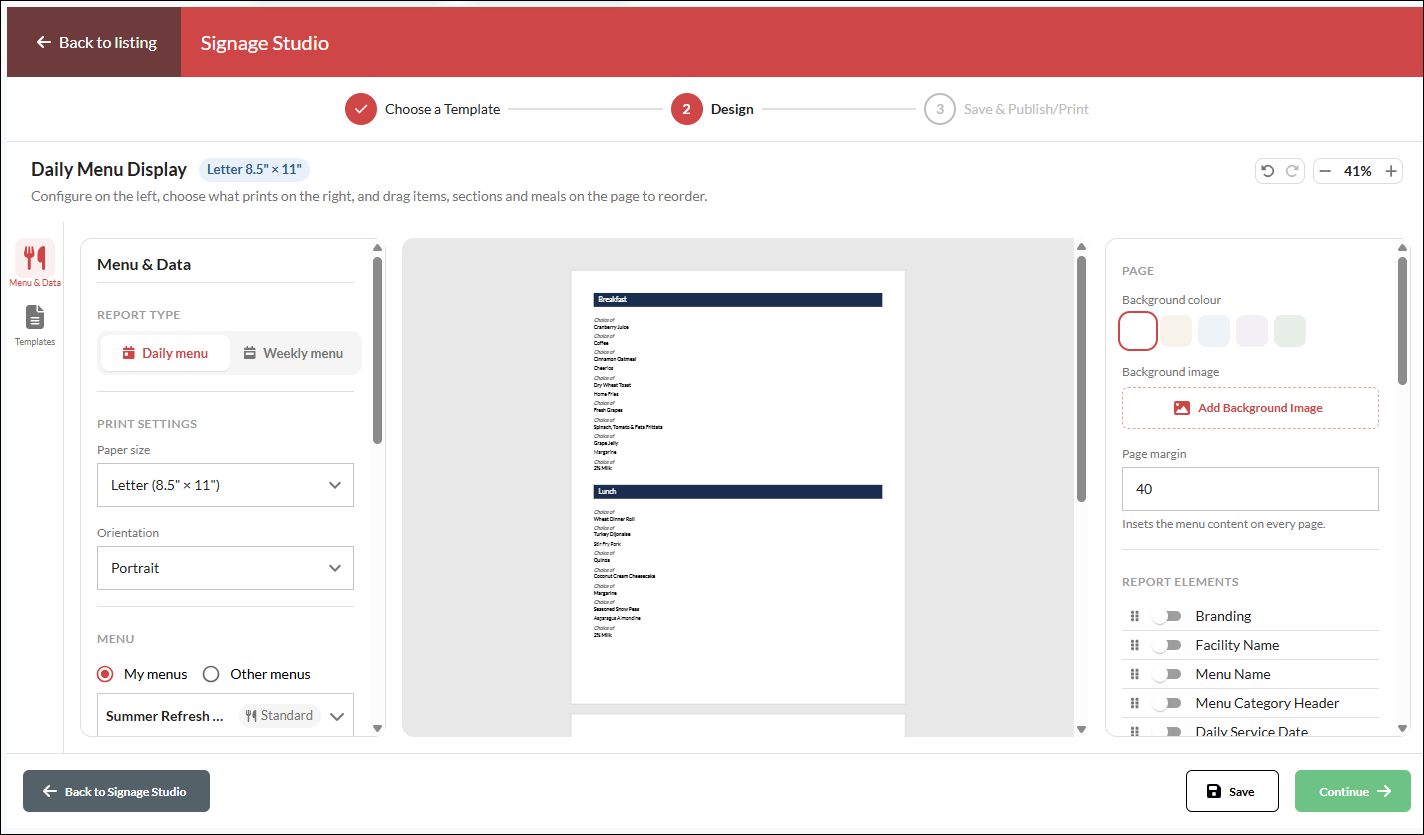
Task: Zoom out with the minus icon
Action: [1325, 171]
